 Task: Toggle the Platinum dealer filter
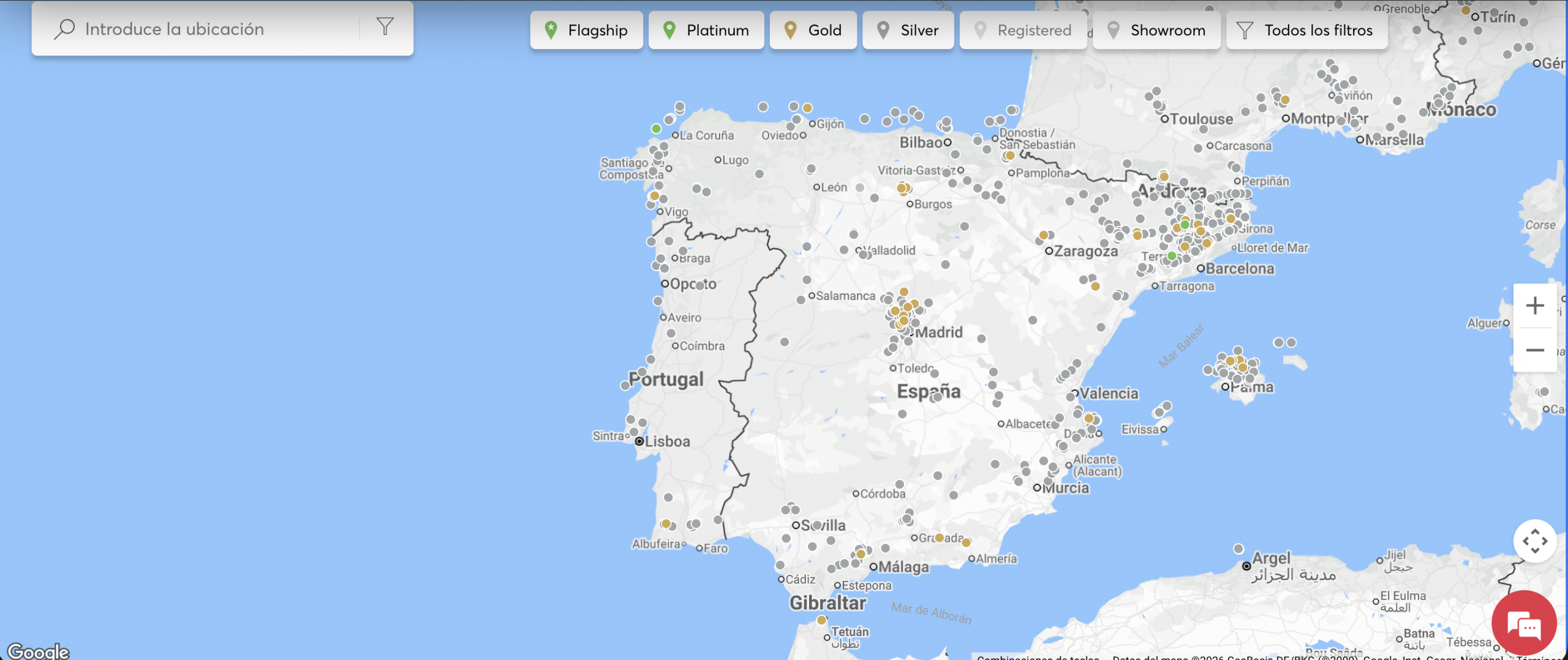pos(706,30)
